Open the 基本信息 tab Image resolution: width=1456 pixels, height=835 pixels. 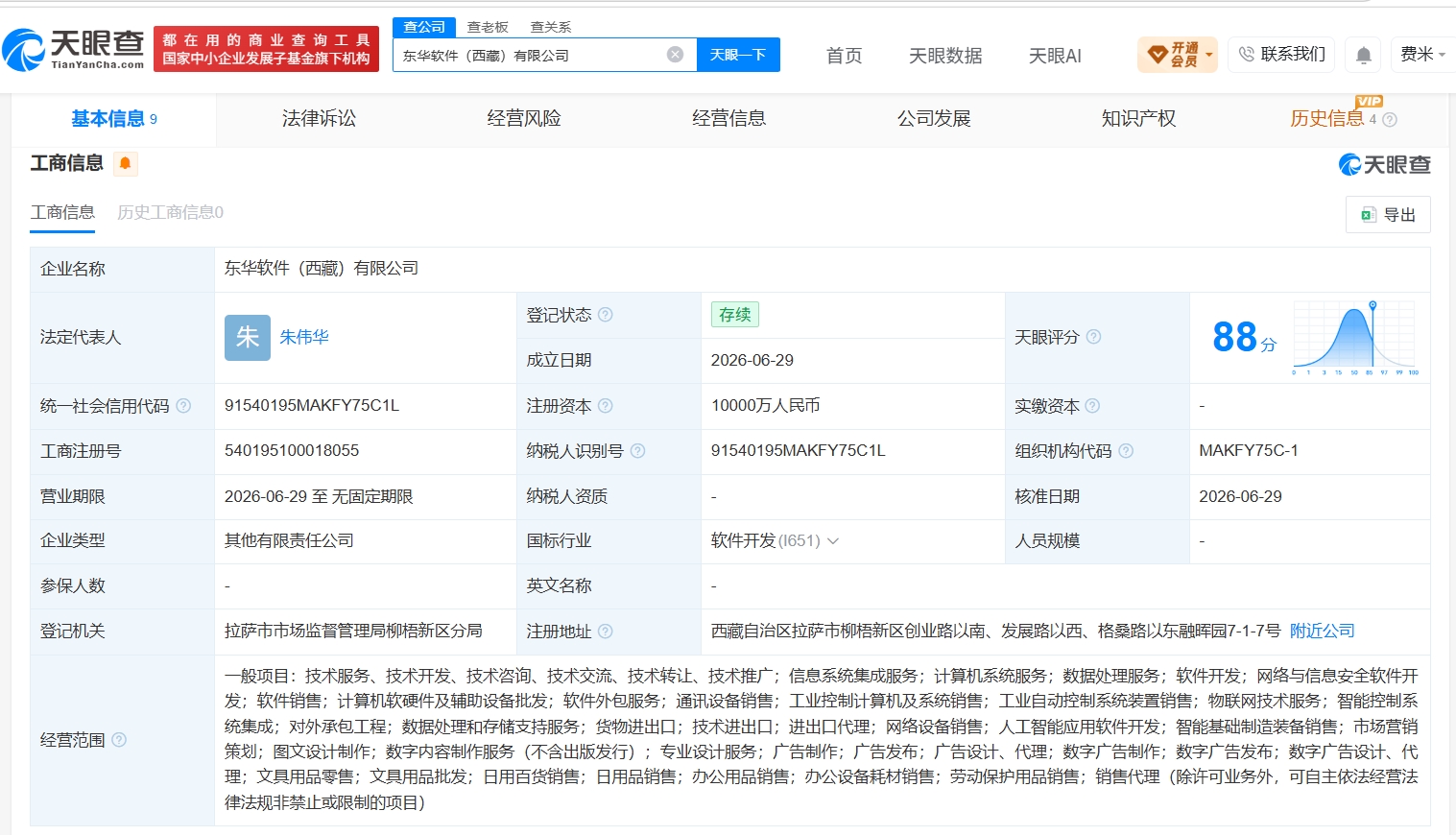point(114,119)
